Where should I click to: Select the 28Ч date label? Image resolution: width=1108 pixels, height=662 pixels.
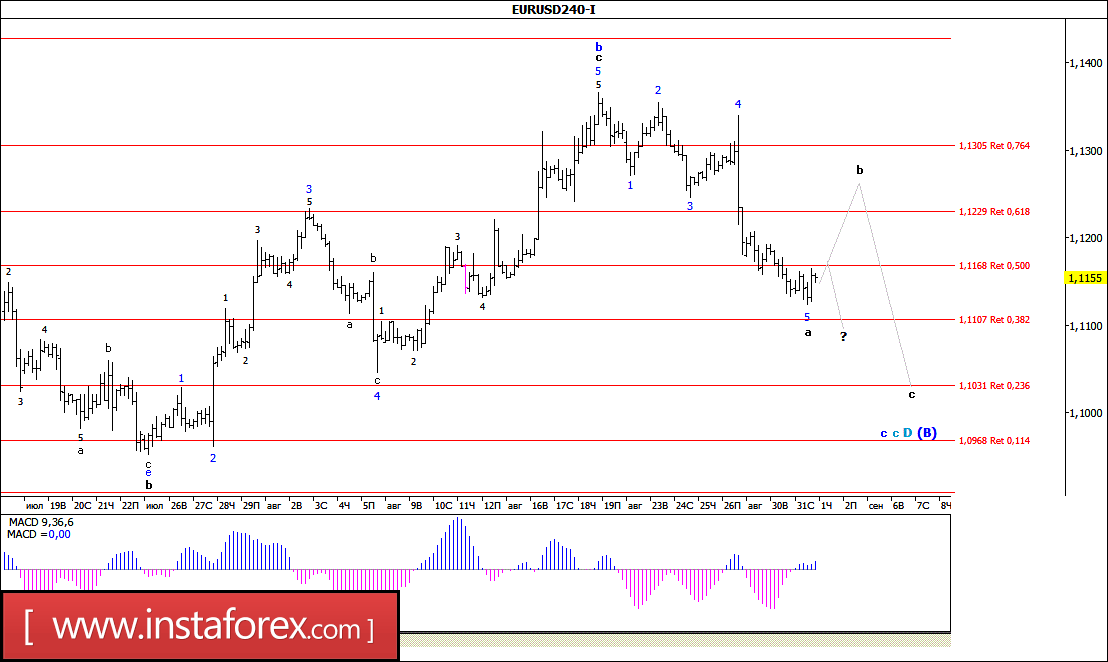tap(227, 506)
